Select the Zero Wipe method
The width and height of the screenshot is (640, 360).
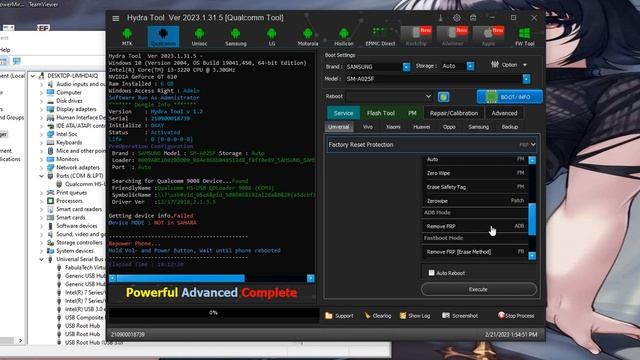(475, 173)
